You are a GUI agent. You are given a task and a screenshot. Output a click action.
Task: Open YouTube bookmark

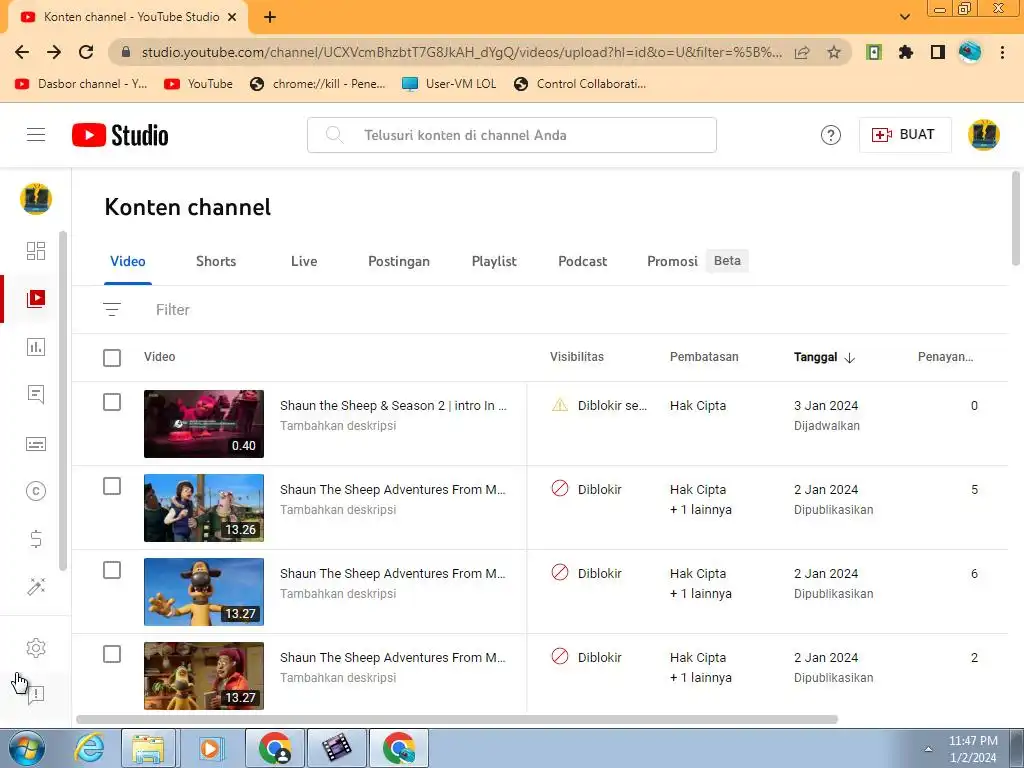199,84
